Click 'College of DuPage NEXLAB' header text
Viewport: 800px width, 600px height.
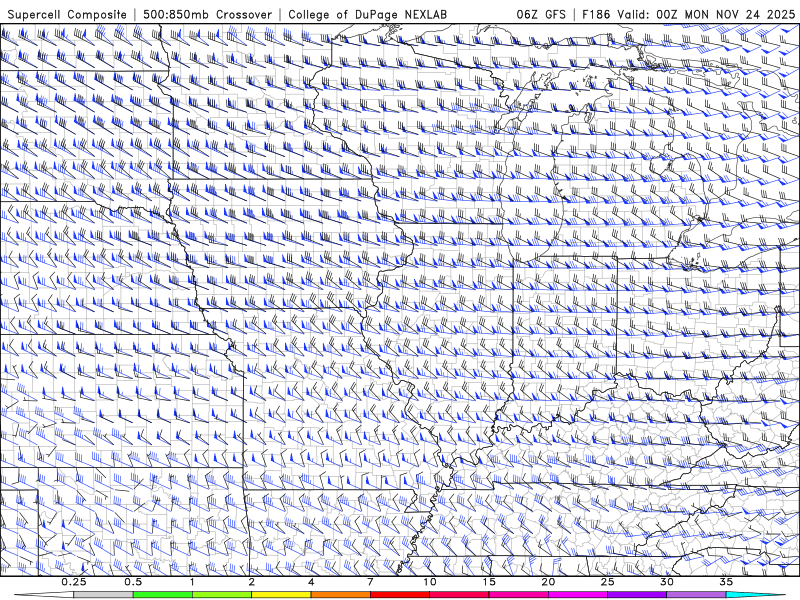coord(367,15)
